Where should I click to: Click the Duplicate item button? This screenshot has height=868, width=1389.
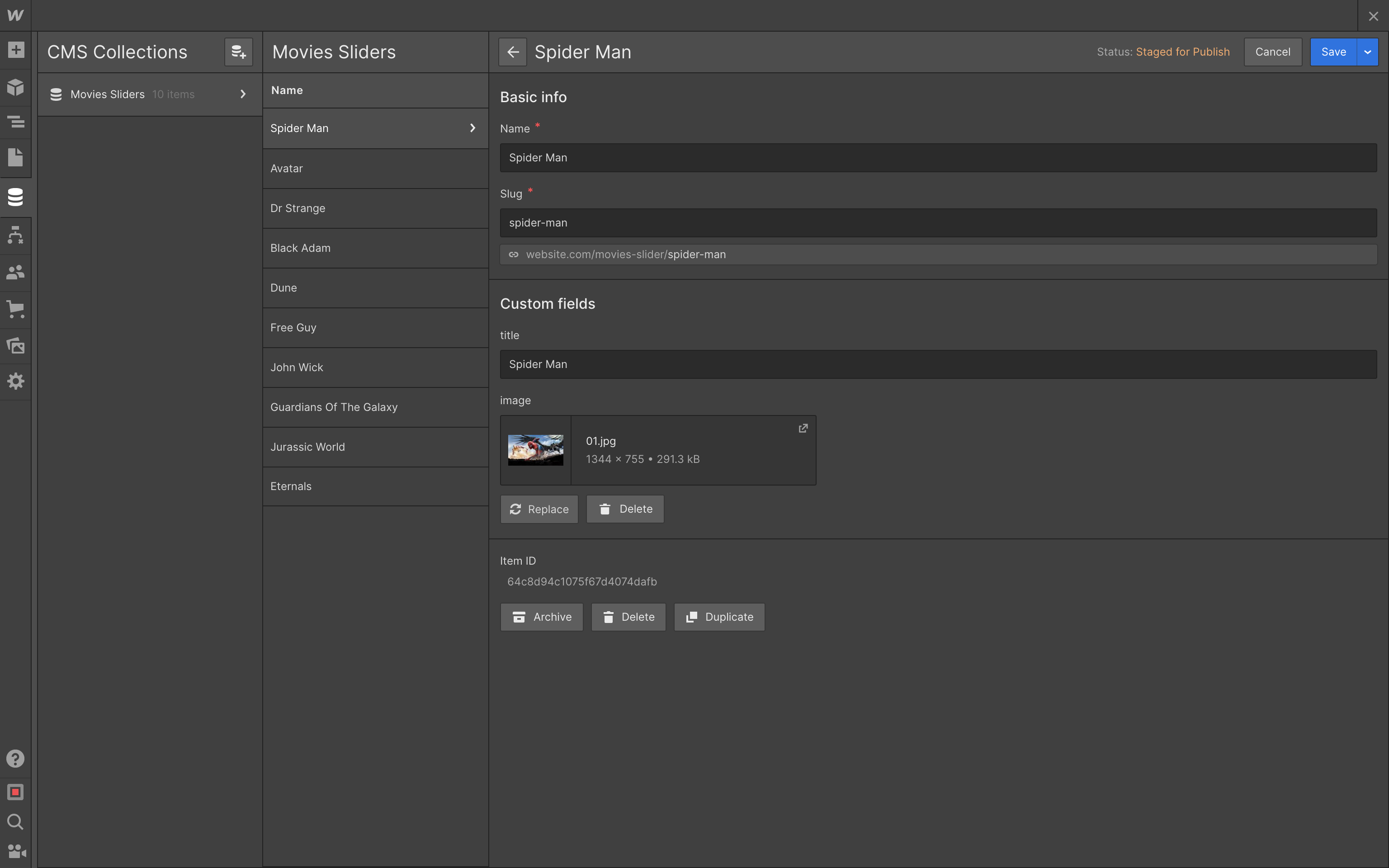pyautogui.click(x=718, y=617)
